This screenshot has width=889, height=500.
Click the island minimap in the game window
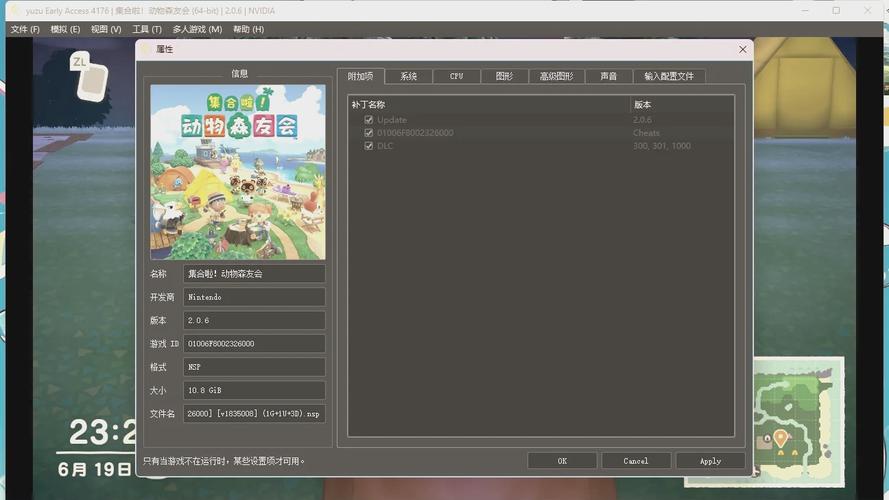tap(798, 420)
